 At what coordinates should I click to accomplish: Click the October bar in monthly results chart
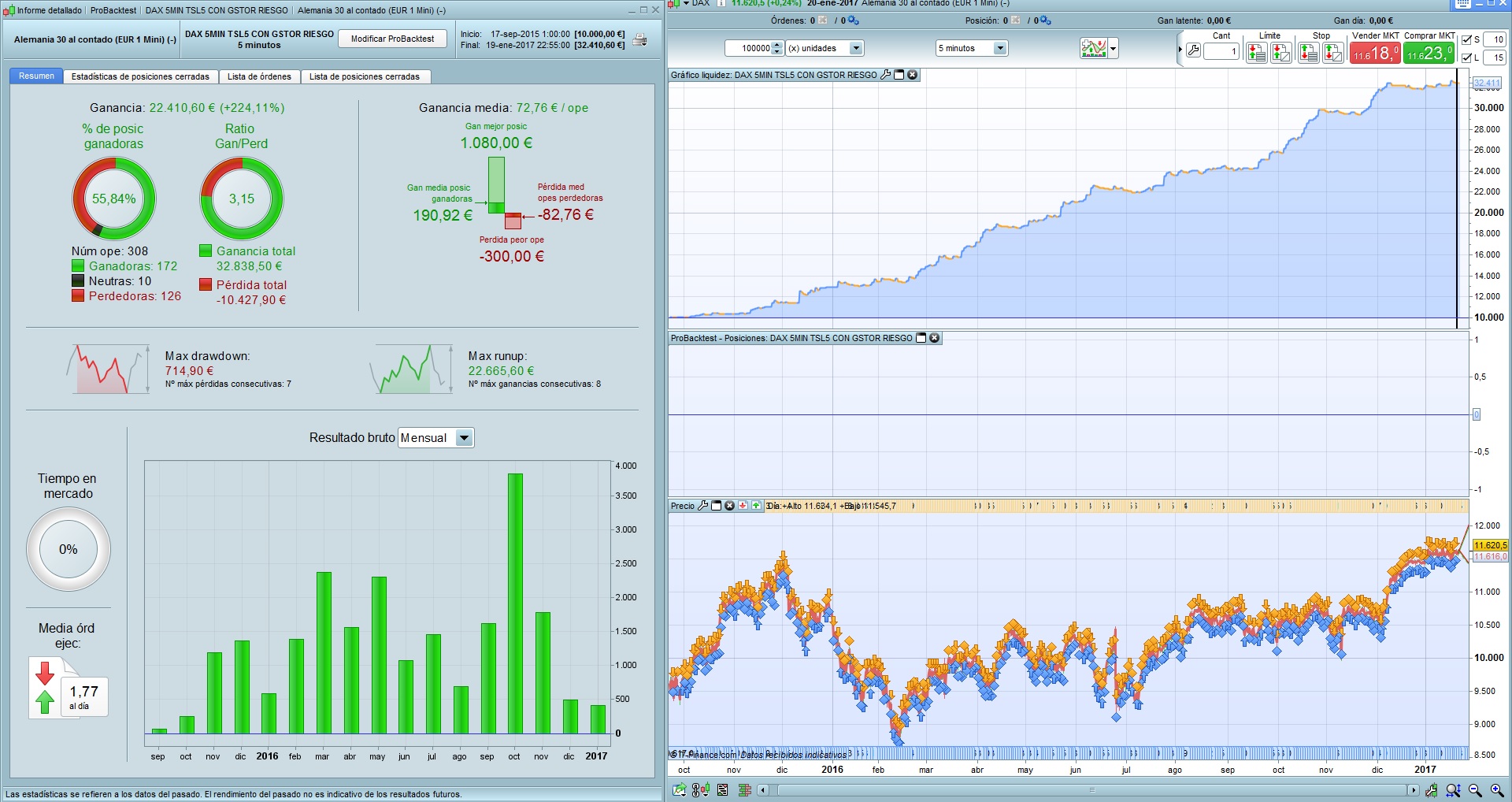click(x=516, y=603)
